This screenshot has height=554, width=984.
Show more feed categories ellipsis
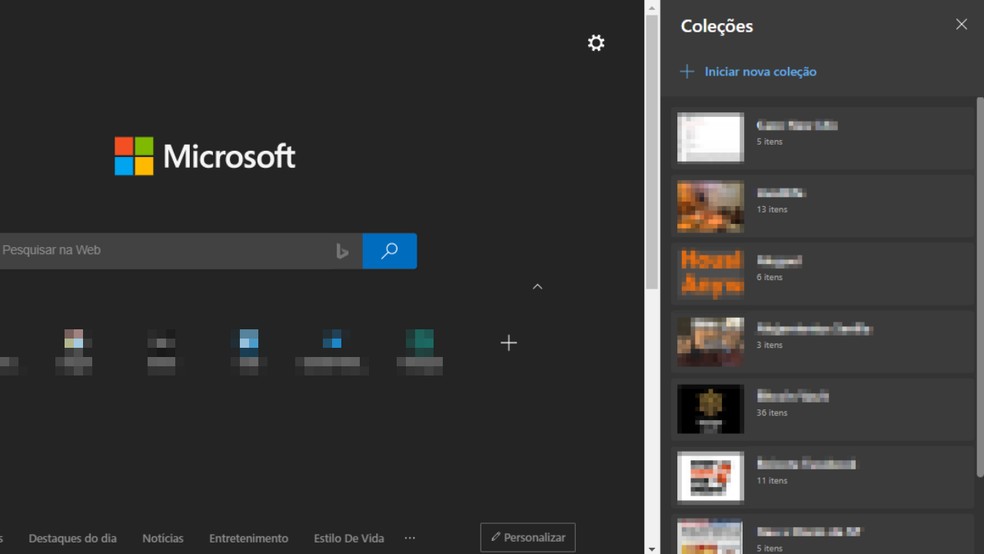[x=410, y=538]
